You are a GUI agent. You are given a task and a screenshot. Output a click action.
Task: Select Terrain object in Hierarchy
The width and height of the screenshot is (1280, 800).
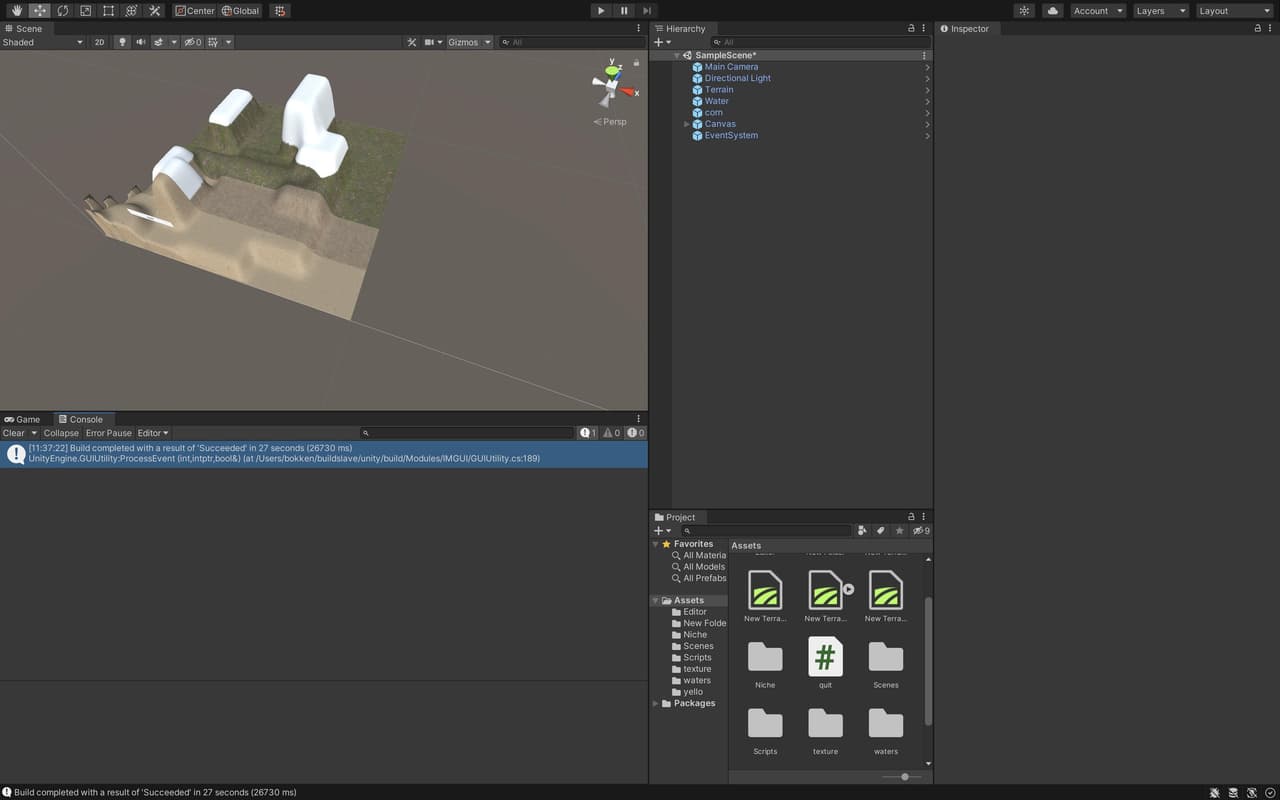click(719, 90)
